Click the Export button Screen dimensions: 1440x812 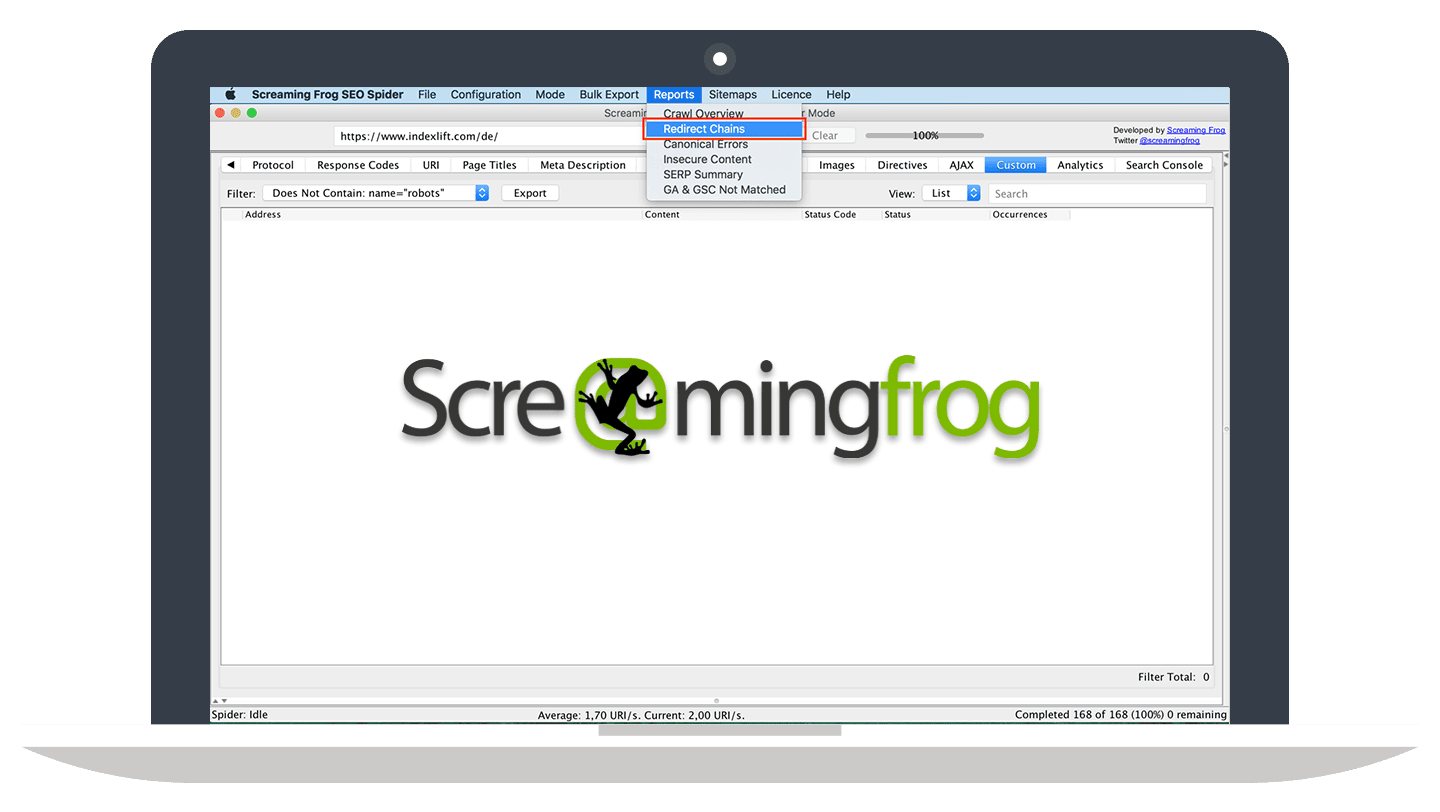(x=530, y=193)
